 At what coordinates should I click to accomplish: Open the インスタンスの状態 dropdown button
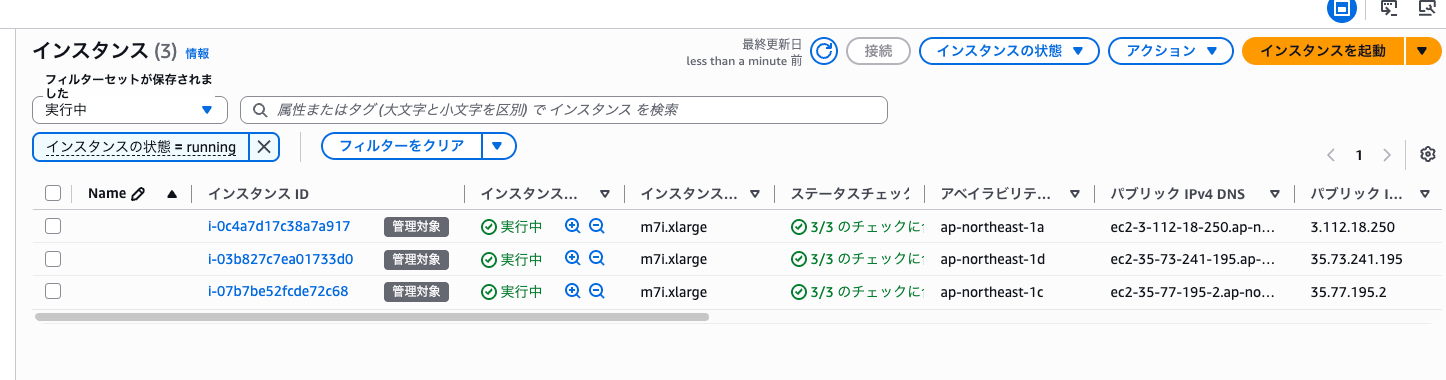click(1009, 51)
